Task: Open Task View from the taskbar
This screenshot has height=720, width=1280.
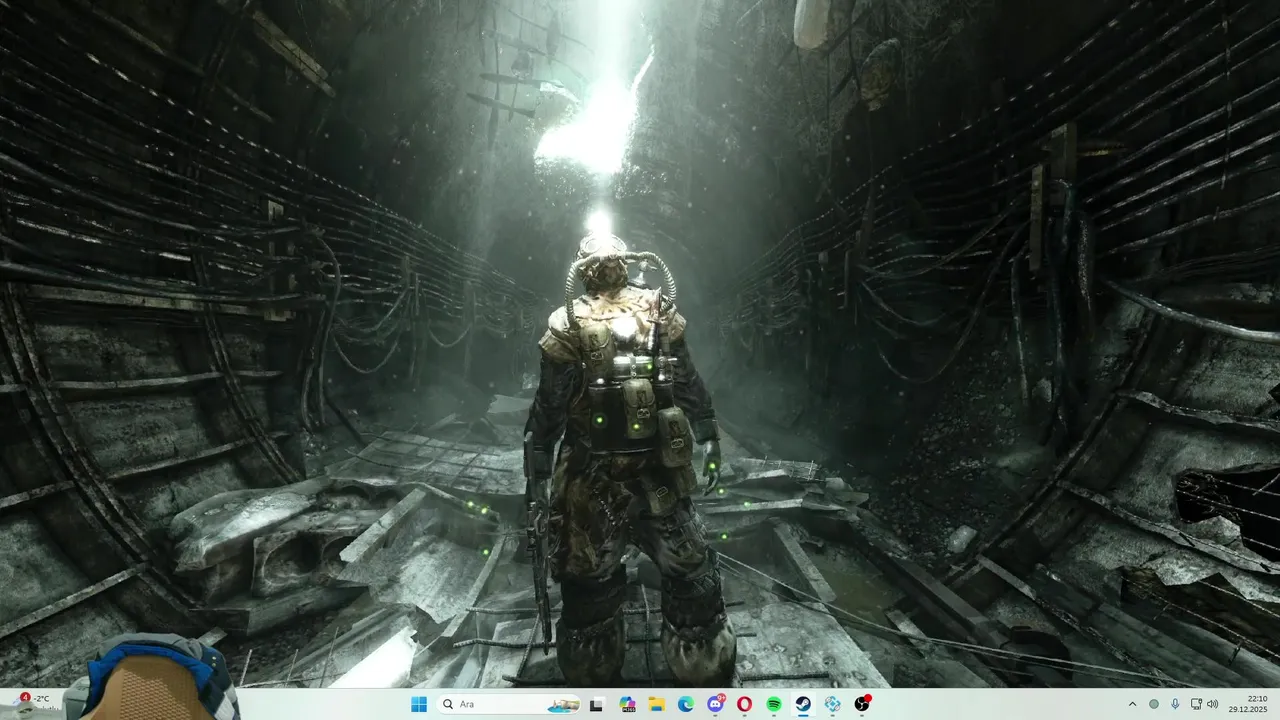Action: pos(597,704)
